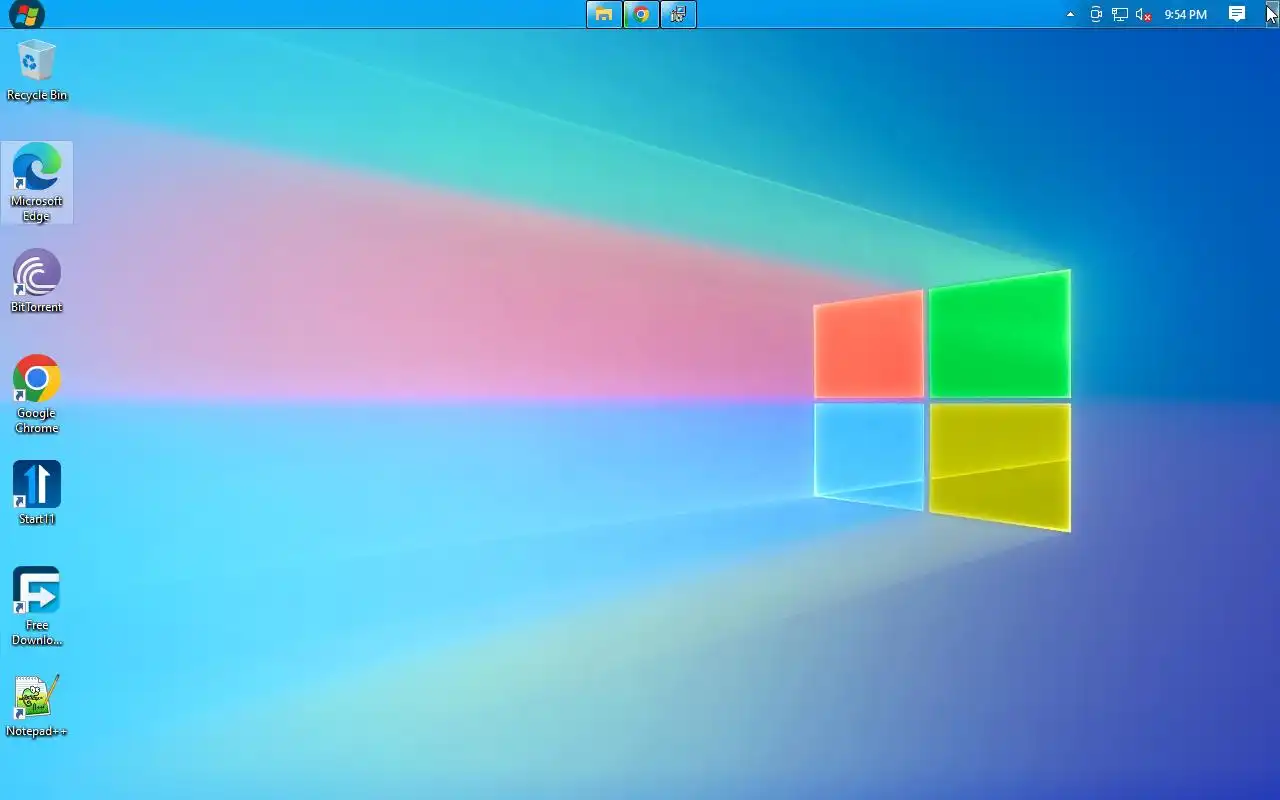The width and height of the screenshot is (1280, 800).
Task: Select the Free Download Manager shortcut
Action: click(37, 606)
